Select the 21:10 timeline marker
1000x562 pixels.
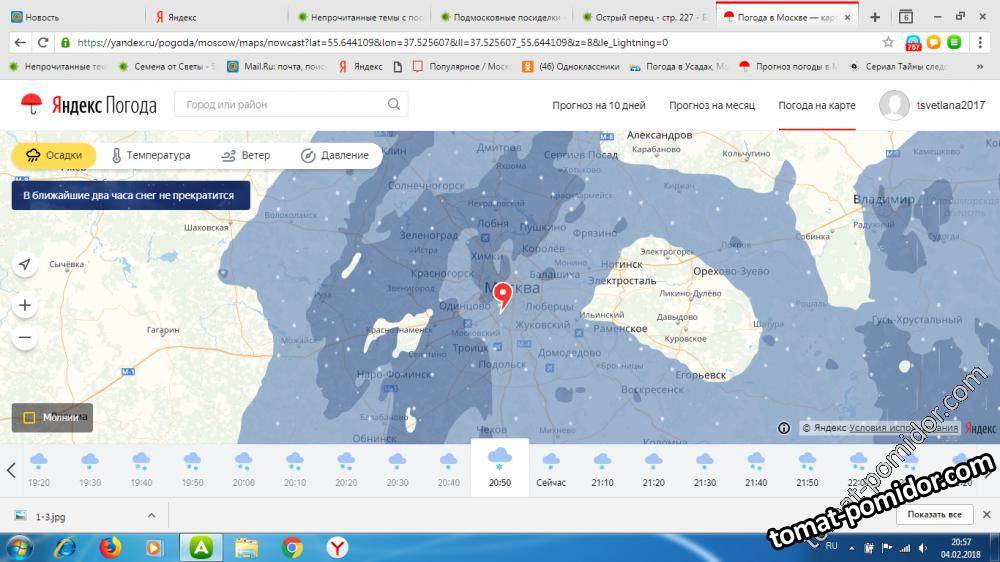click(x=602, y=470)
